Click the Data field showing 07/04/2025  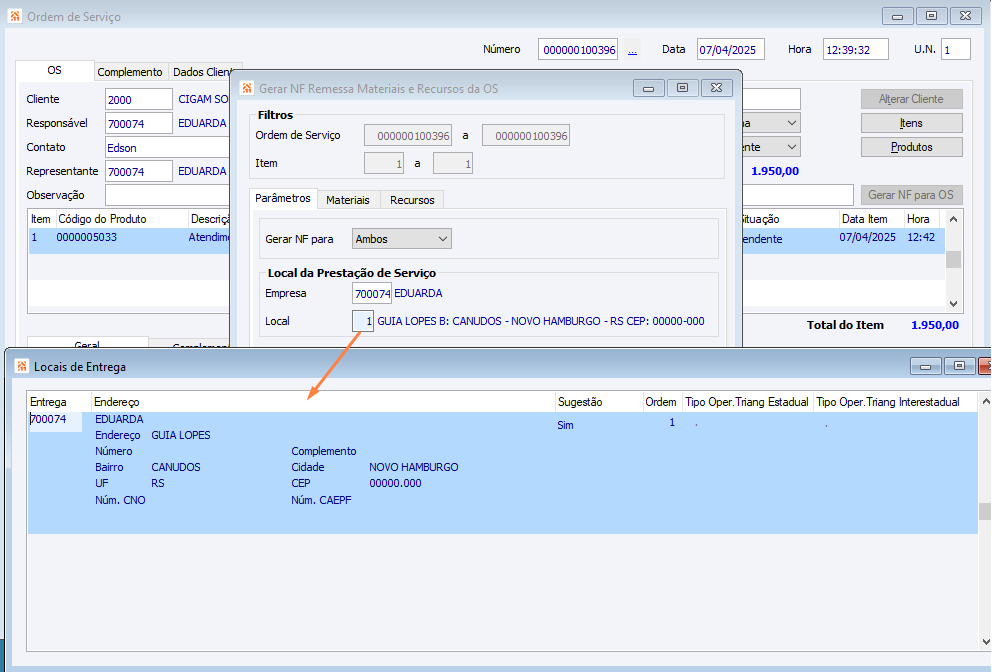tap(731, 50)
